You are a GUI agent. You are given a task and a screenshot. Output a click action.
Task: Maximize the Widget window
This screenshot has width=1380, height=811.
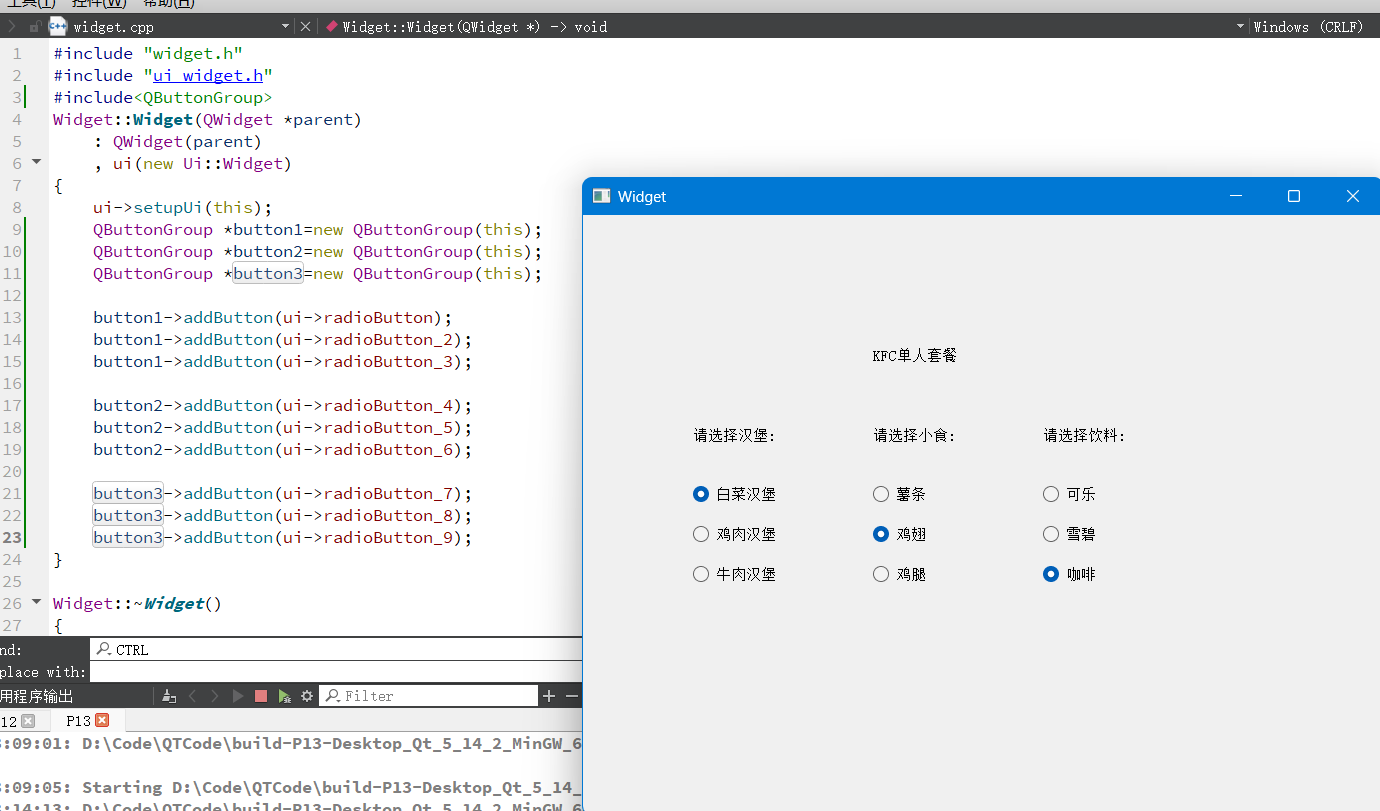pyautogui.click(x=1294, y=196)
